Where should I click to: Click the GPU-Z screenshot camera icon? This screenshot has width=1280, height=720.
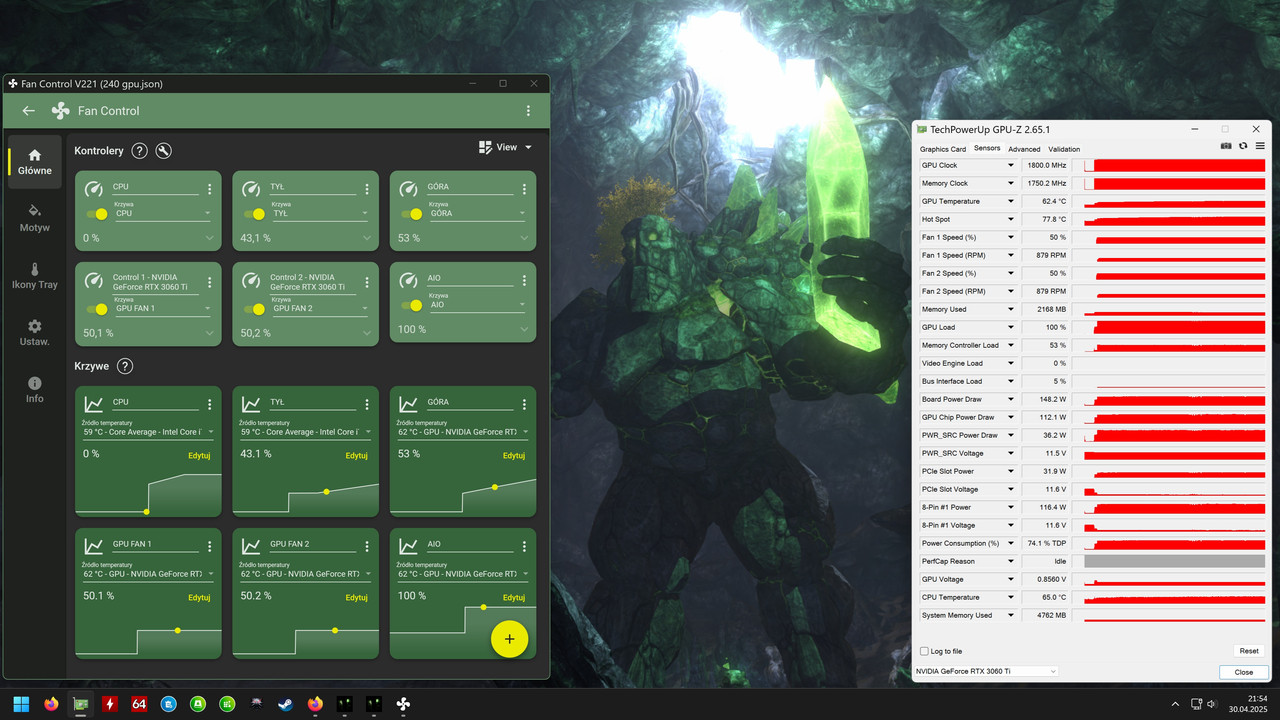click(1226, 146)
